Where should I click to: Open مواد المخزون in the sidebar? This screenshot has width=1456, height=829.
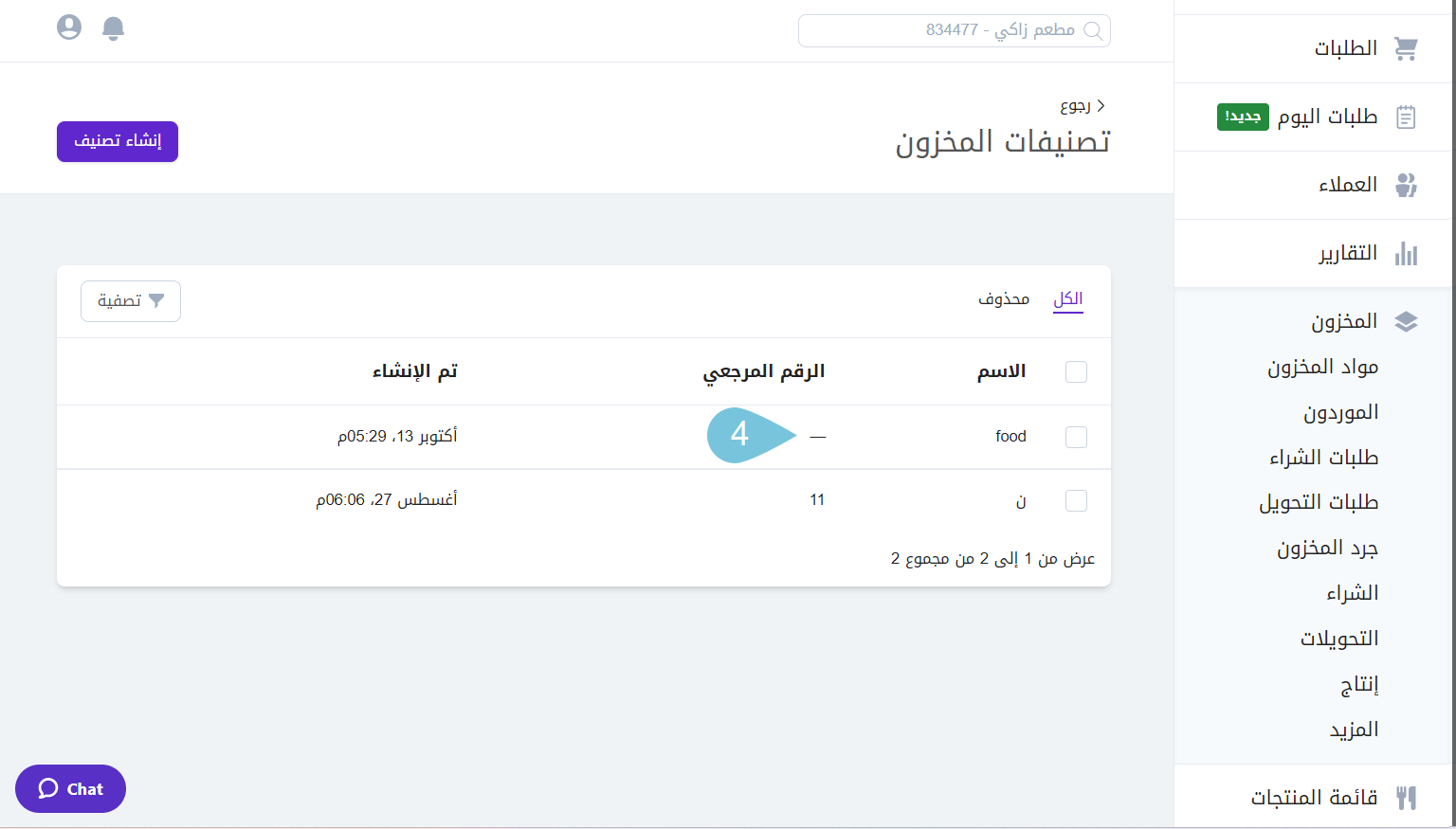[1322, 367]
